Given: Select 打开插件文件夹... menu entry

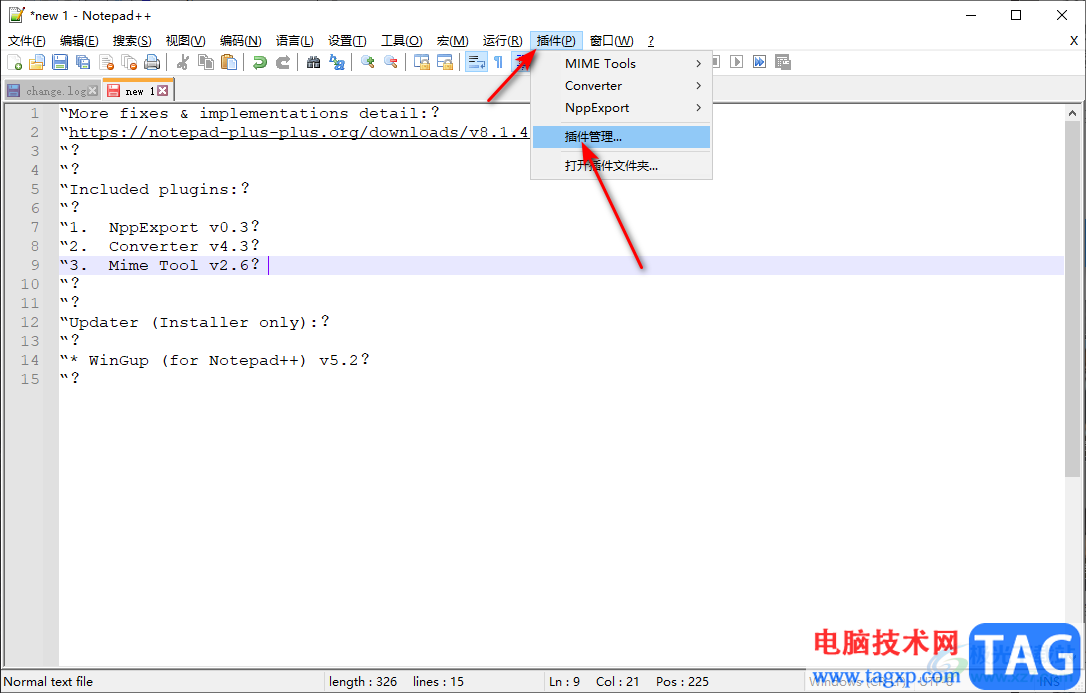Looking at the screenshot, I should (621, 166).
